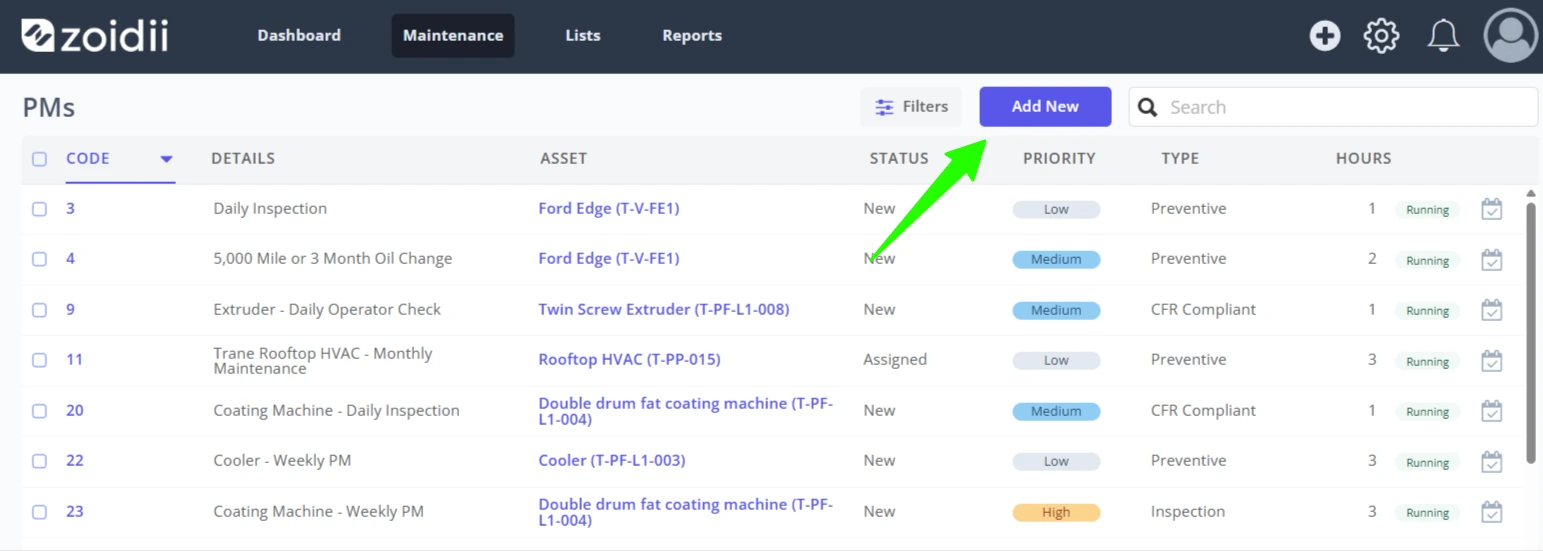Sort by the DETAILS column header
Viewport: 1543px width, 551px height.
point(243,158)
